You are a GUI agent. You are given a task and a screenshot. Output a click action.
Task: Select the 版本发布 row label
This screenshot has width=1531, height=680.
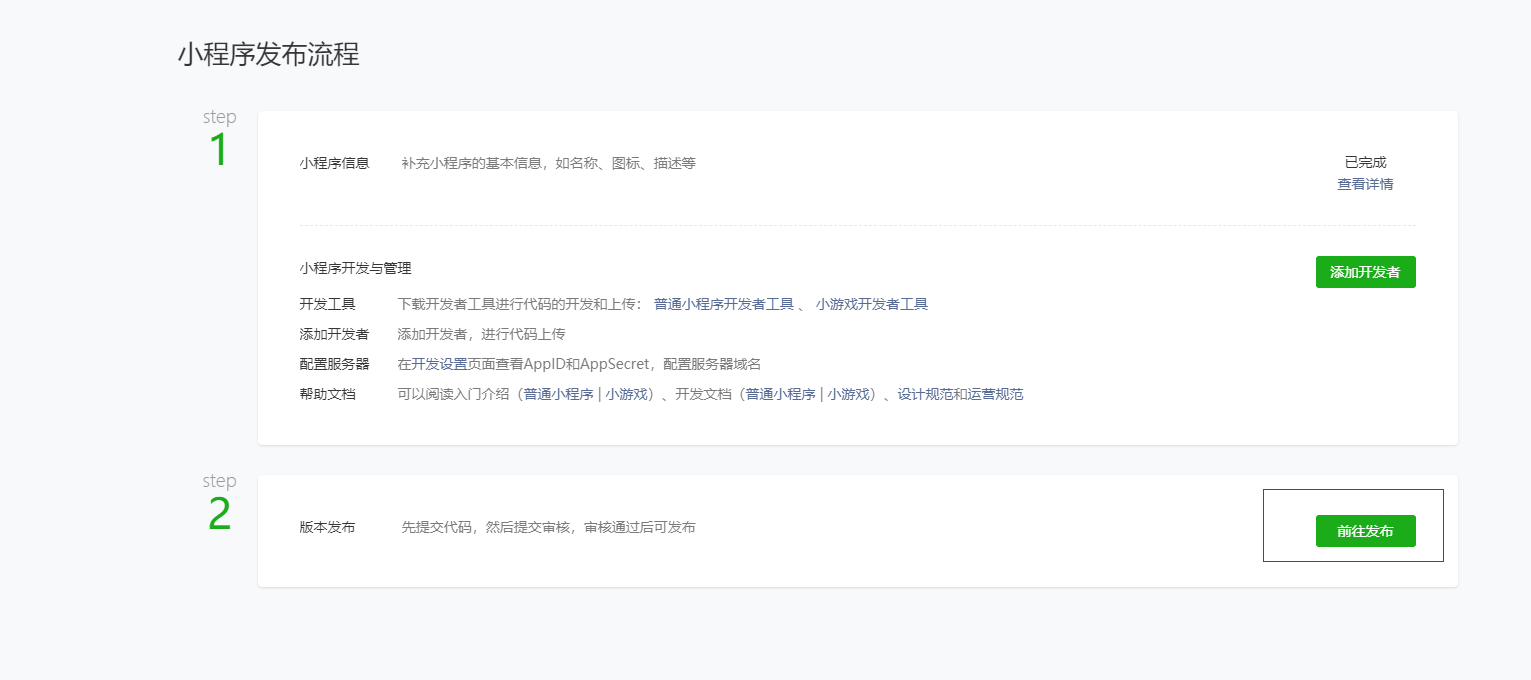pos(327,527)
